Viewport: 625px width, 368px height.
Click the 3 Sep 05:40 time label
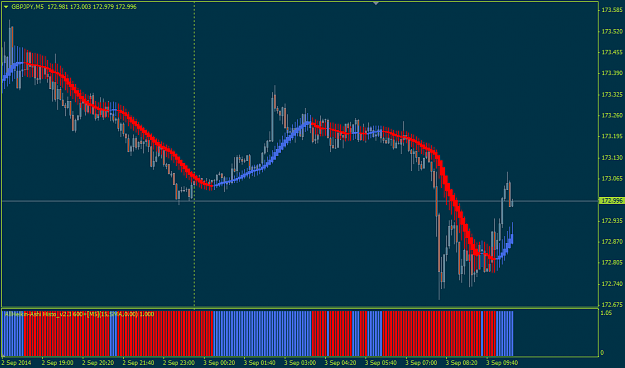click(381, 363)
